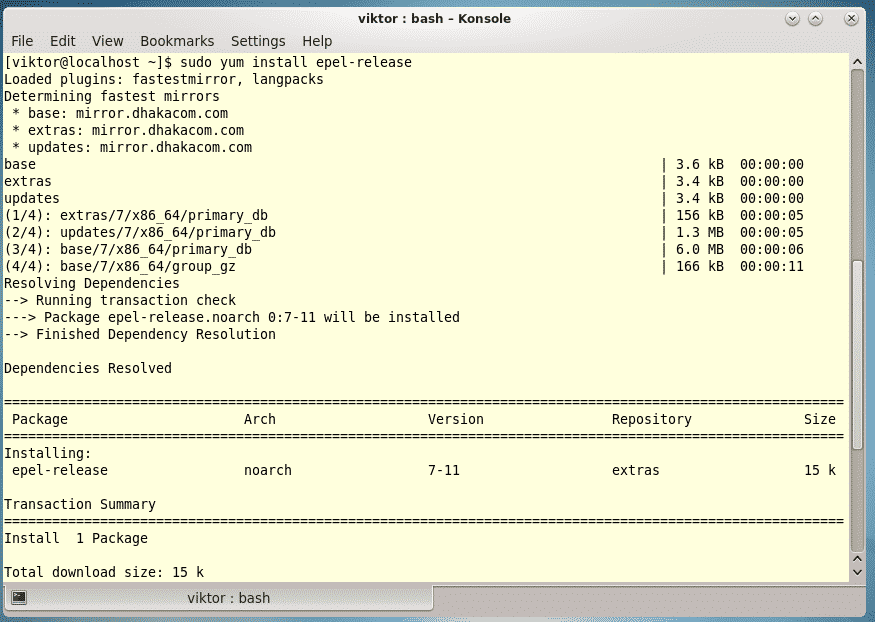Click the terminal scrollbar handle
The image size is (875, 622).
[857, 410]
